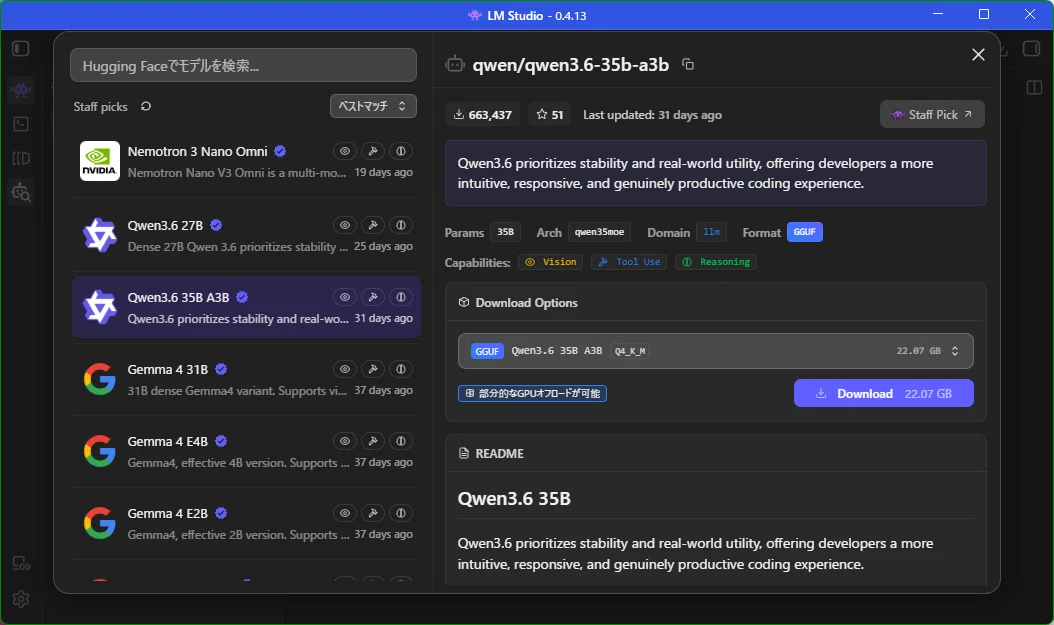
Task: Click the tool use icon on Gemma 4 31B
Action: click(x=373, y=369)
